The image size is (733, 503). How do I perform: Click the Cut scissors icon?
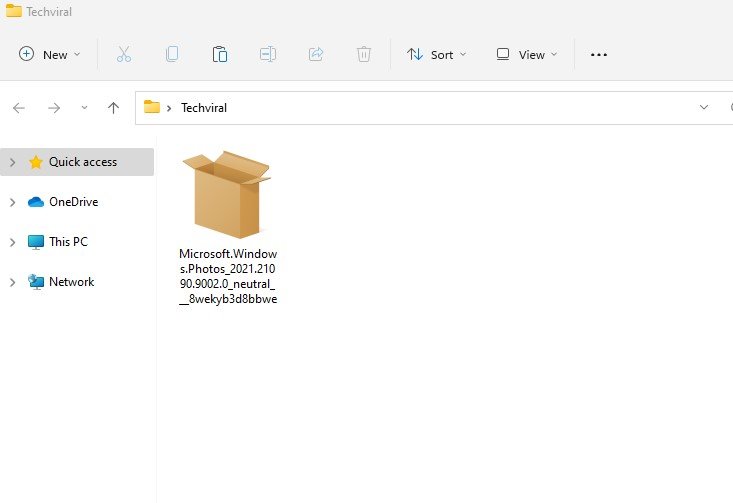click(124, 55)
